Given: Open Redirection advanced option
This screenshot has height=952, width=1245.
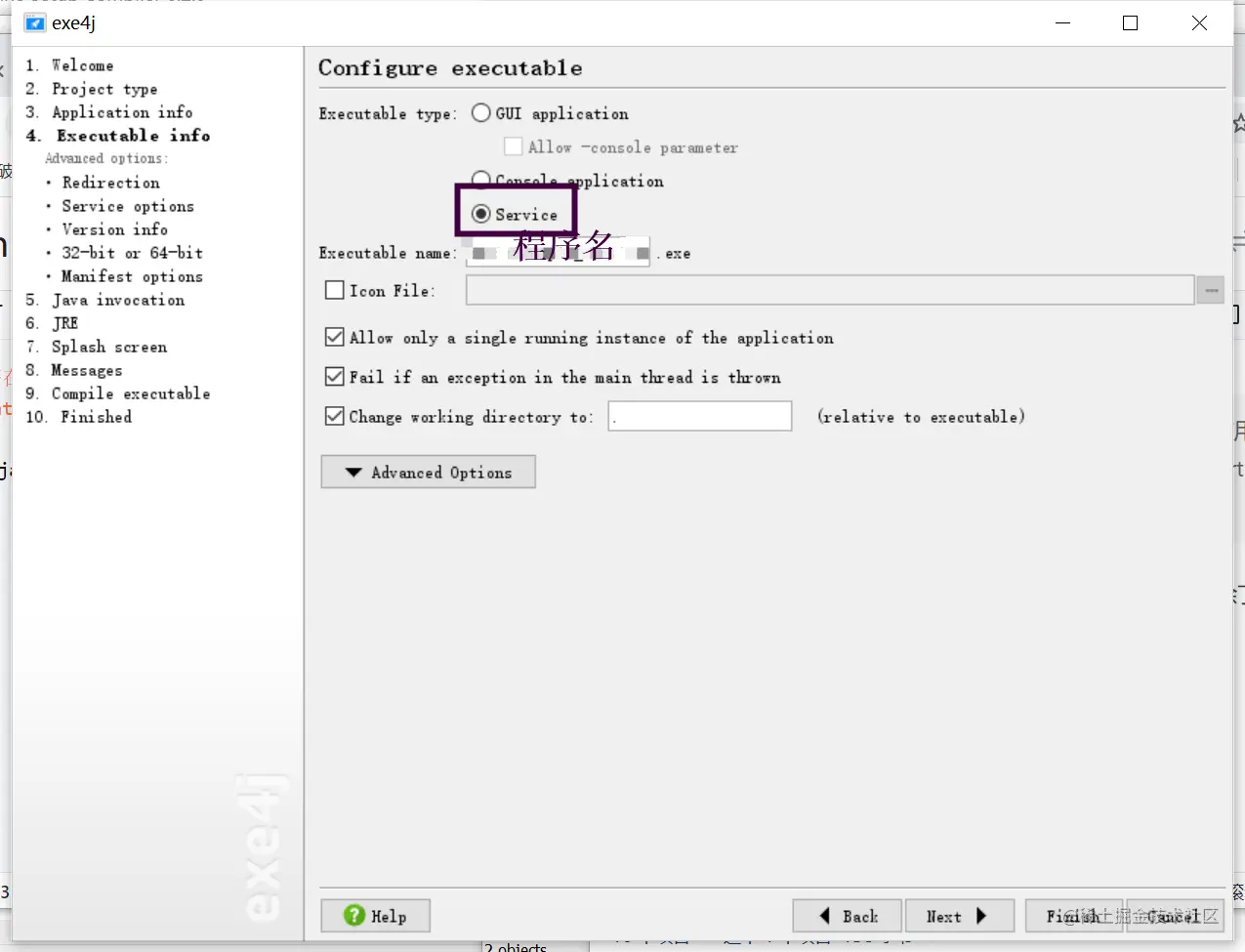Looking at the screenshot, I should pos(110,183).
